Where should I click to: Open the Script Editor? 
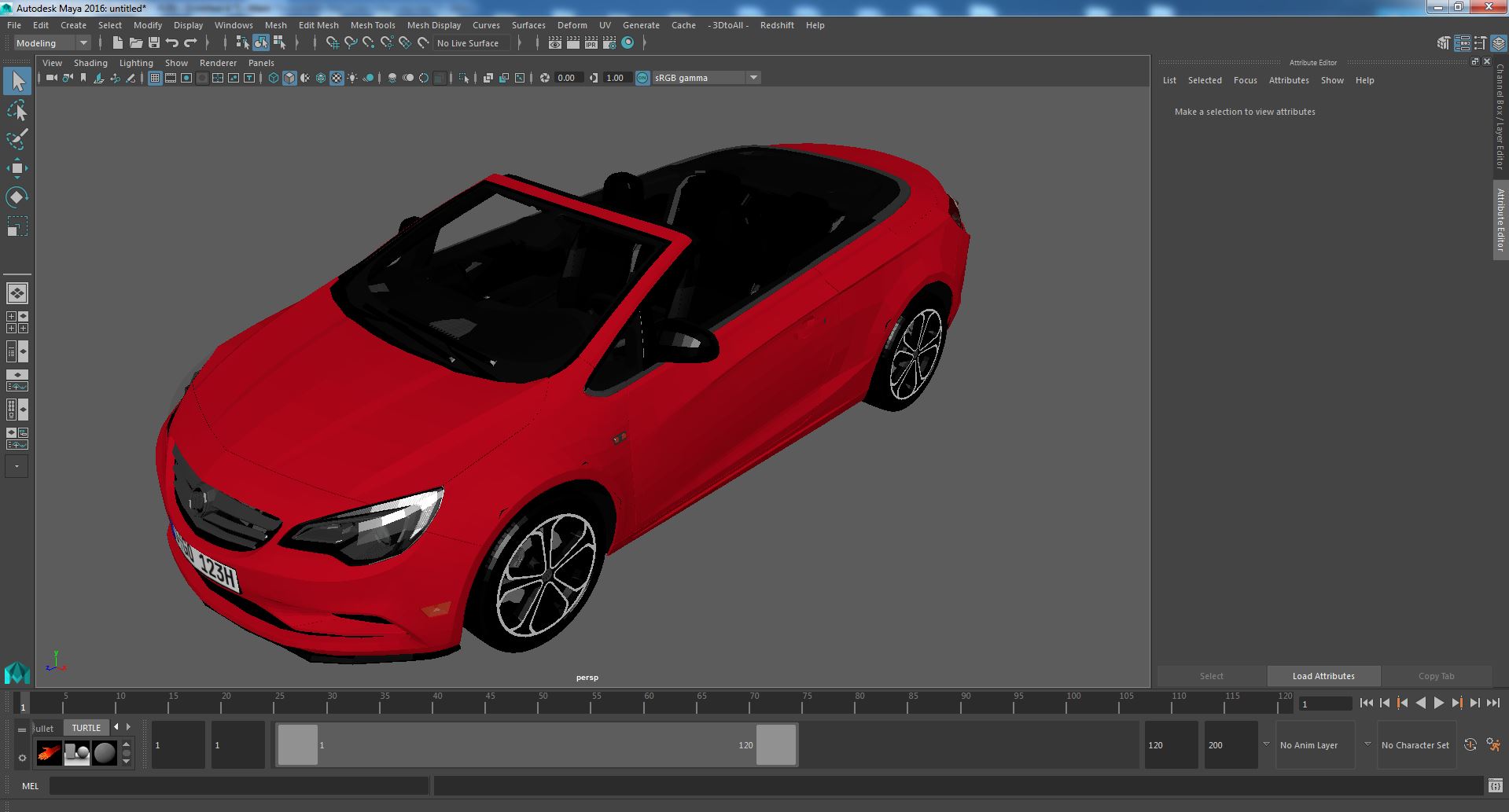(1495, 785)
